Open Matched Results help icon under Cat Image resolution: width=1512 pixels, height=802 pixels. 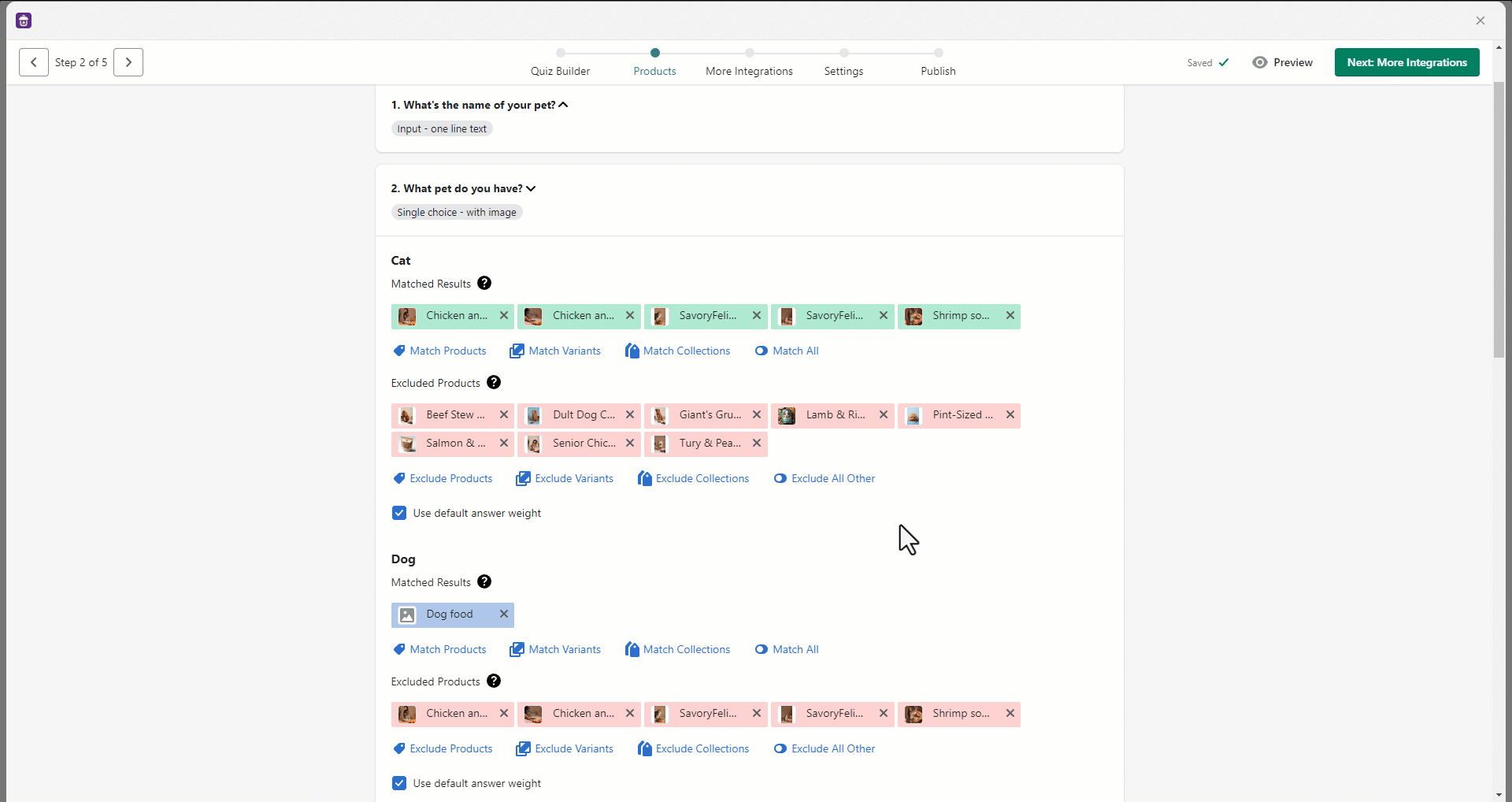(484, 283)
